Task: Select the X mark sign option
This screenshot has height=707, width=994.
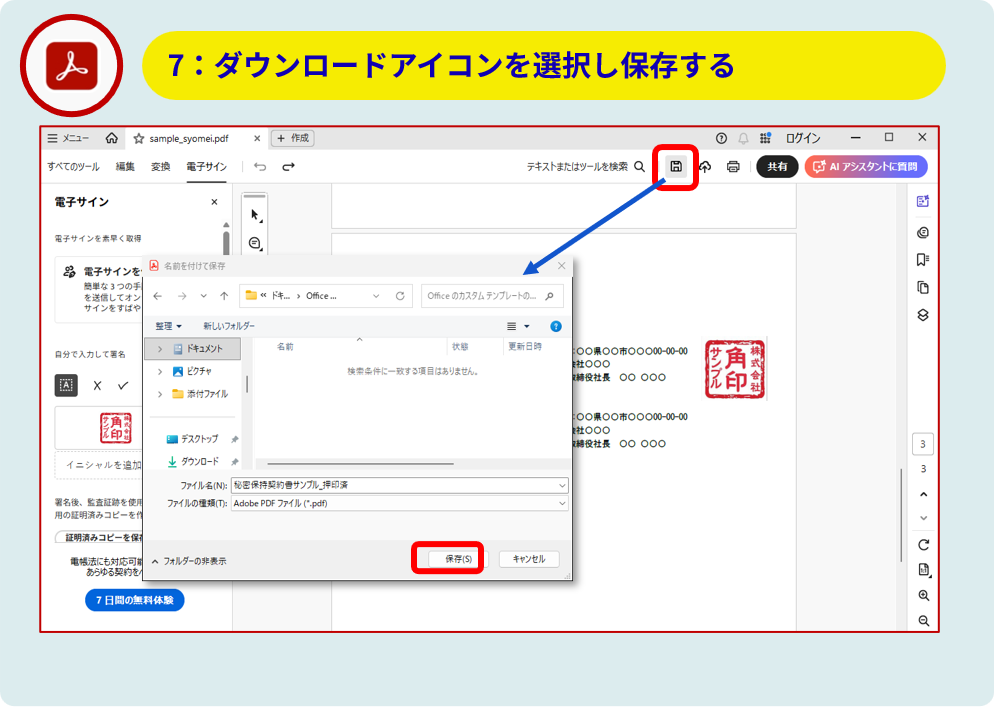Action: [97, 385]
